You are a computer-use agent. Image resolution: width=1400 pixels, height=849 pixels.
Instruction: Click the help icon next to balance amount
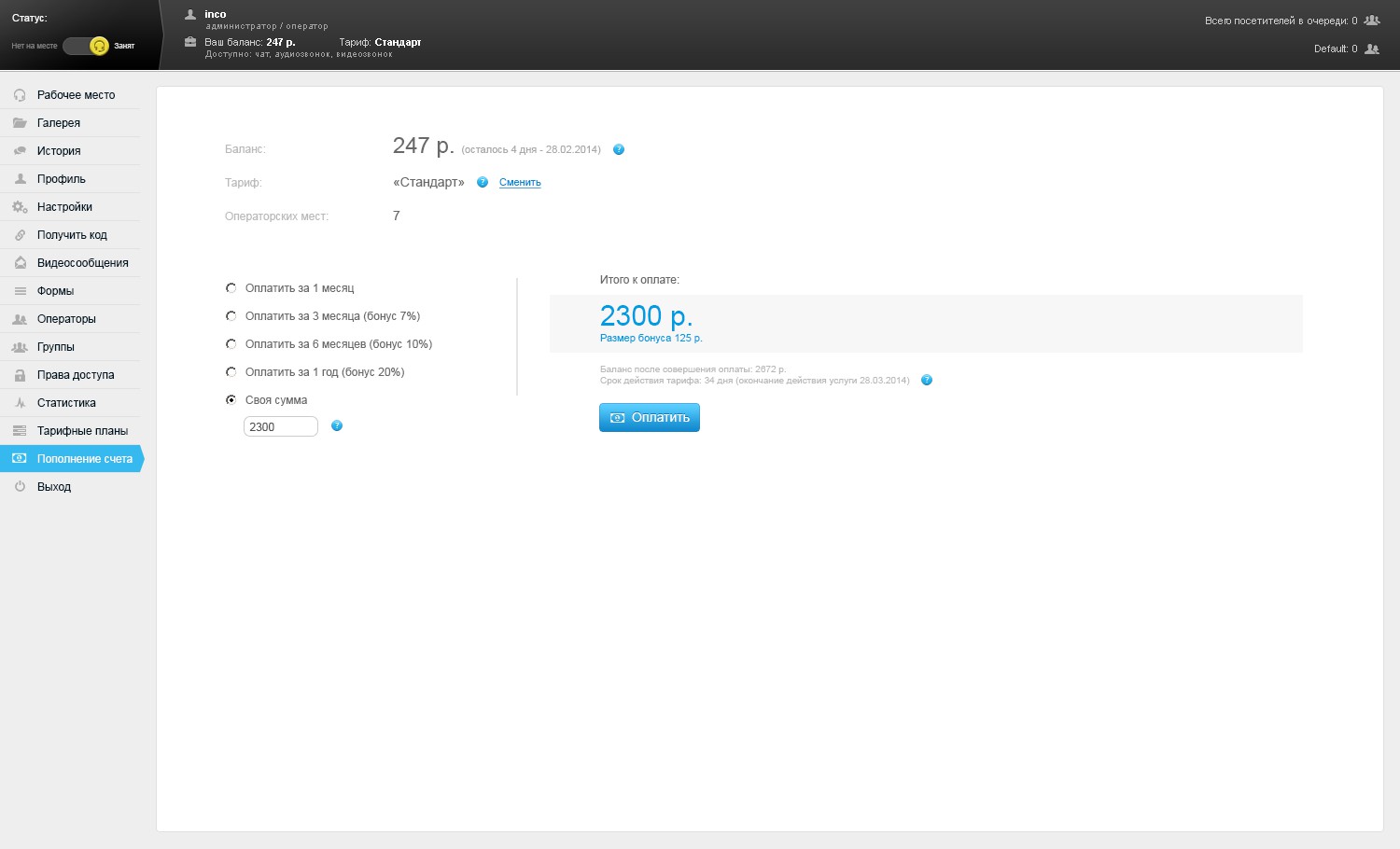tap(619, 149)
